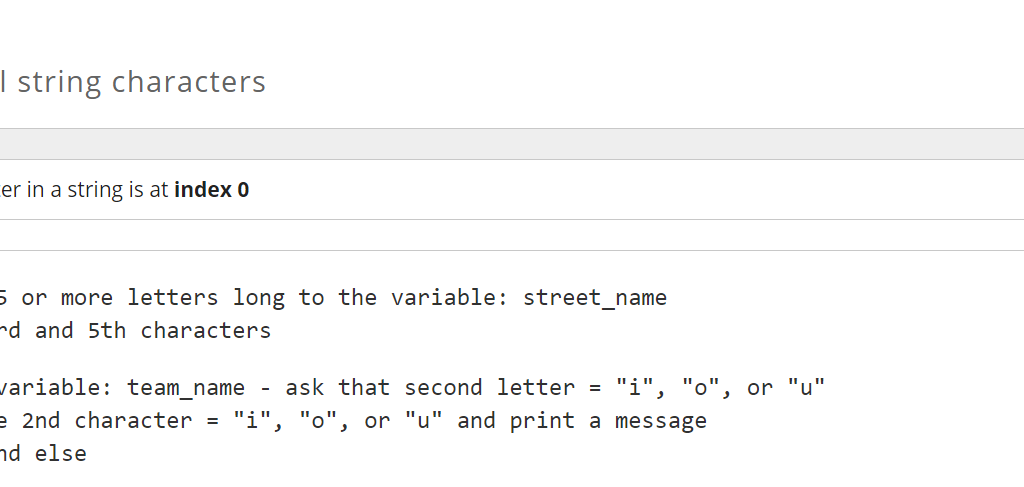Click the "string characters" heading
This screenshot has width=1024, height=487.
(x=141, y=81)
